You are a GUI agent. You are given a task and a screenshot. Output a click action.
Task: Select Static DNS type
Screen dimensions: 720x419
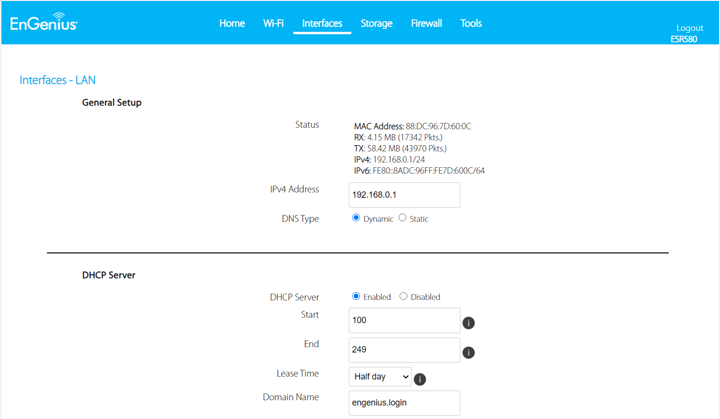[x=403, y=218]
